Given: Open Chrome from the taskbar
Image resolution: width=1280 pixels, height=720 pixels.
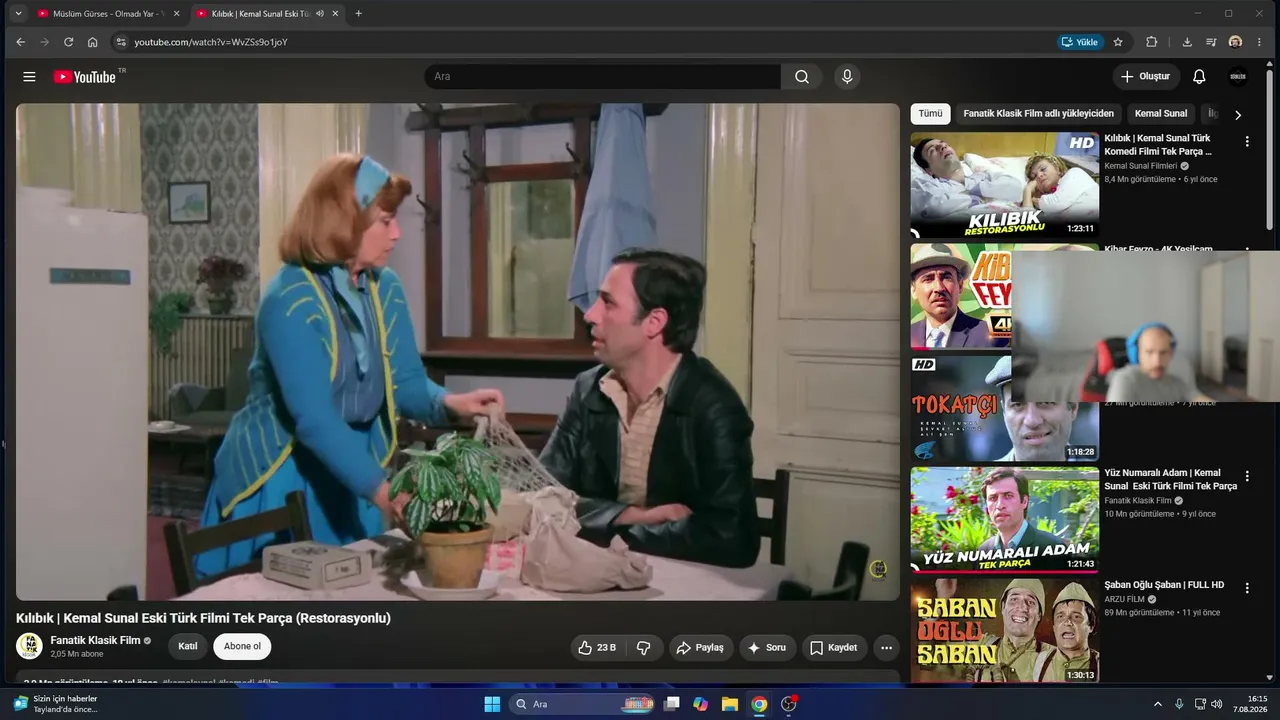Looking at the screenshot, I should click(759, 704).
